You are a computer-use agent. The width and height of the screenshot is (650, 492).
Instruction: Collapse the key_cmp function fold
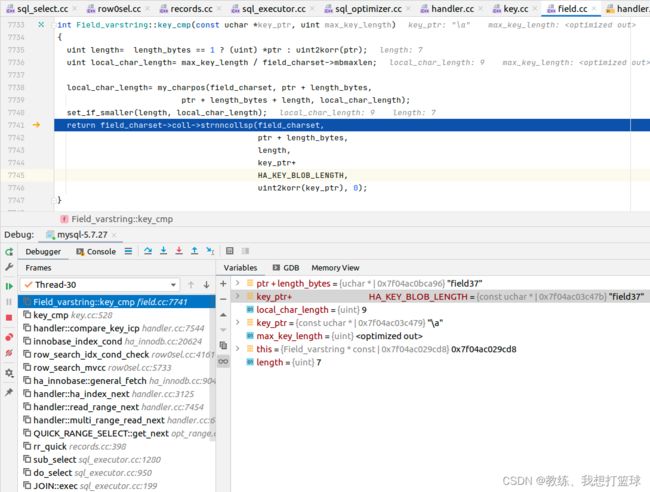pos(53,25)
